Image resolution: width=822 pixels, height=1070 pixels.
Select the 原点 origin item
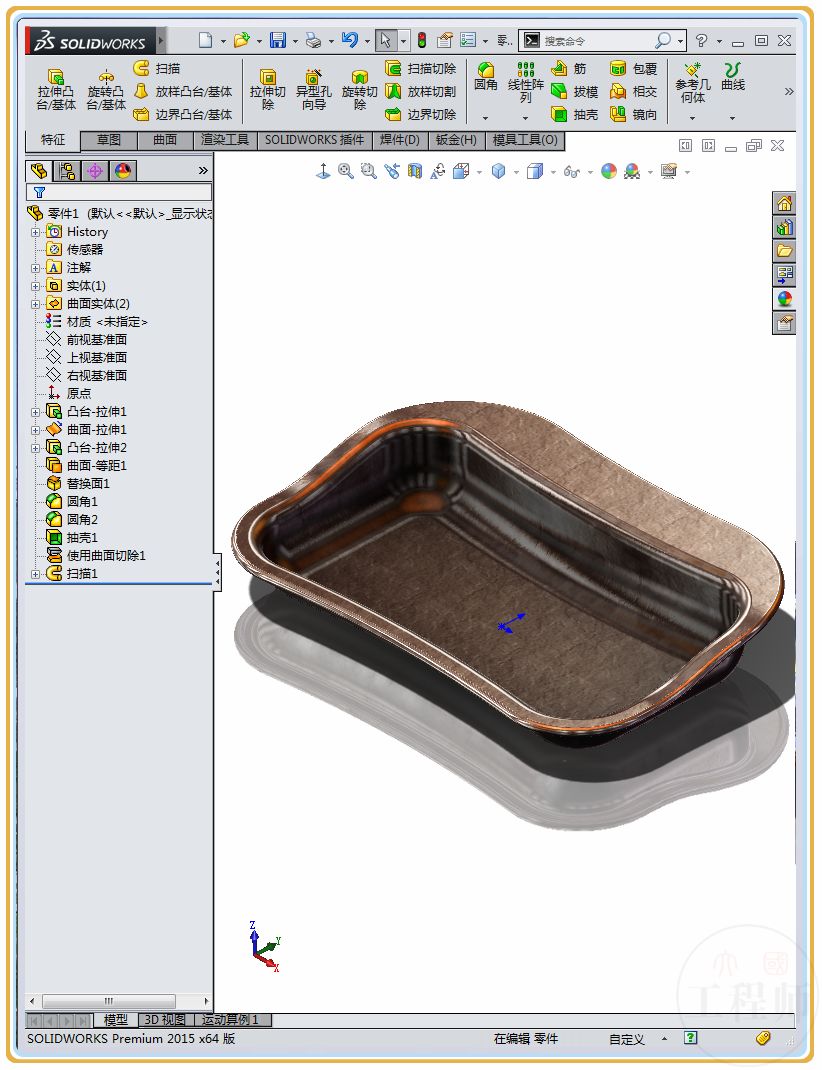tap(68, 394)
